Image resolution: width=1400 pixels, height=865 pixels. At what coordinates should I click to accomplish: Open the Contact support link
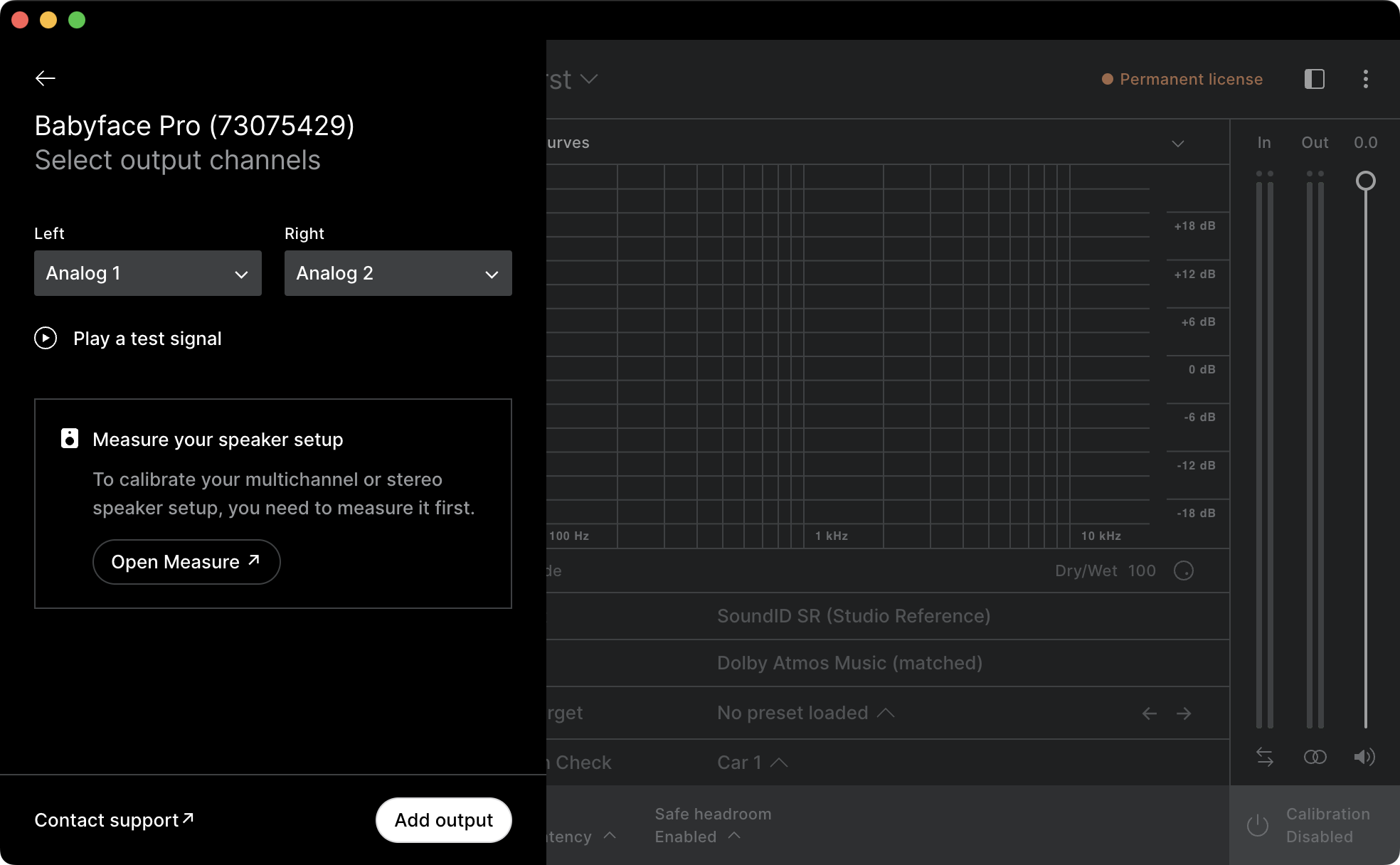(114, 820)
